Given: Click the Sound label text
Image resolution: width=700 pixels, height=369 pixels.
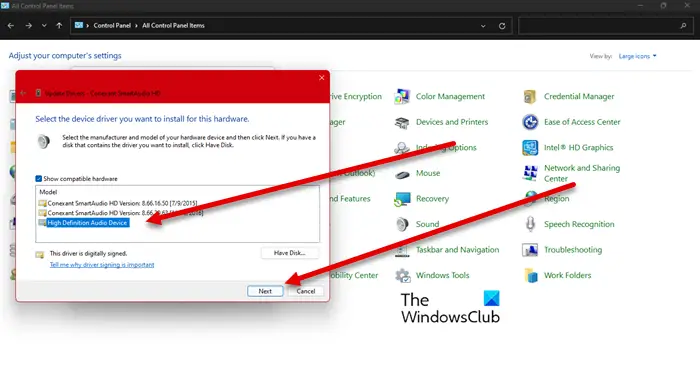Looking at the screenshot, I should click(x=427, y=224).
